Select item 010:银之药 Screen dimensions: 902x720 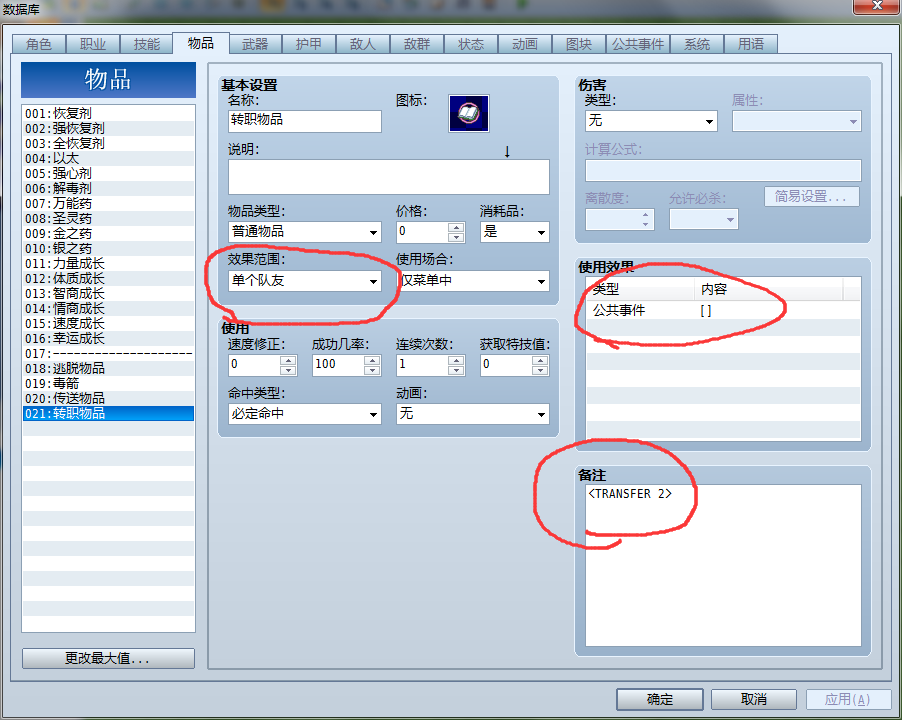[108, 248]
